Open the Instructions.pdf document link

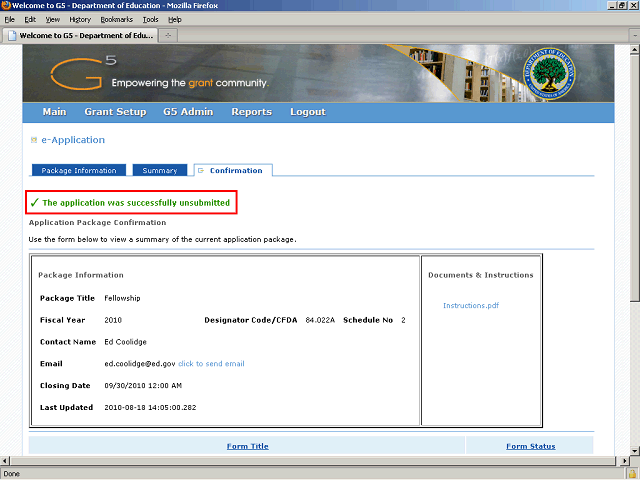click(x=471, y=305)
